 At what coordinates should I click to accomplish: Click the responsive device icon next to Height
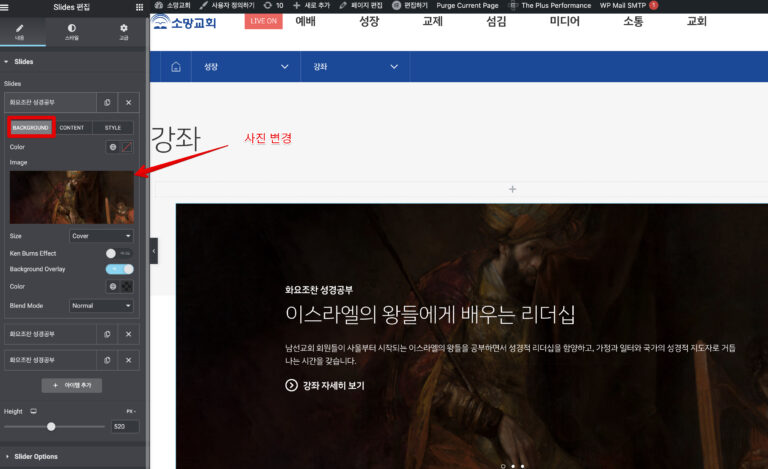point(33,411)
